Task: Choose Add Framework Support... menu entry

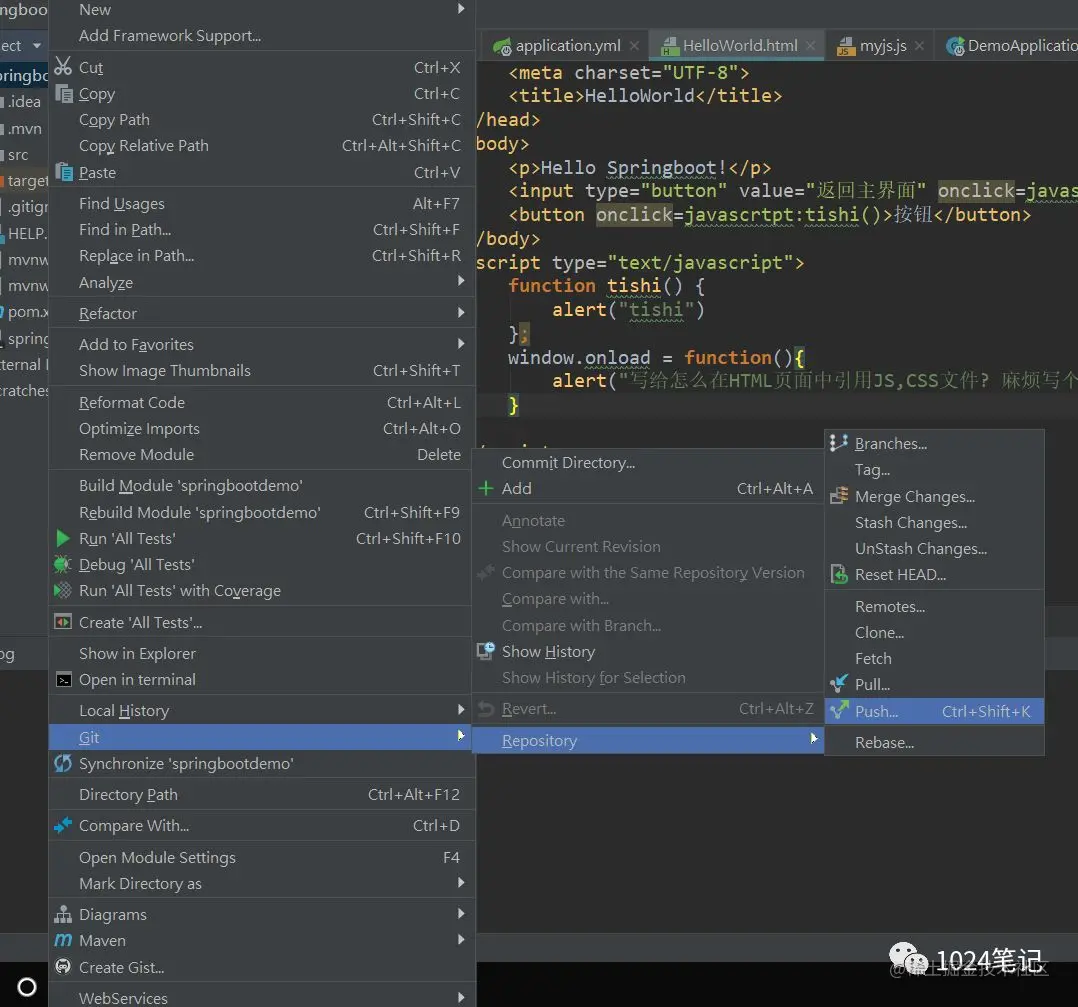Action: click(x=262, y=36)
